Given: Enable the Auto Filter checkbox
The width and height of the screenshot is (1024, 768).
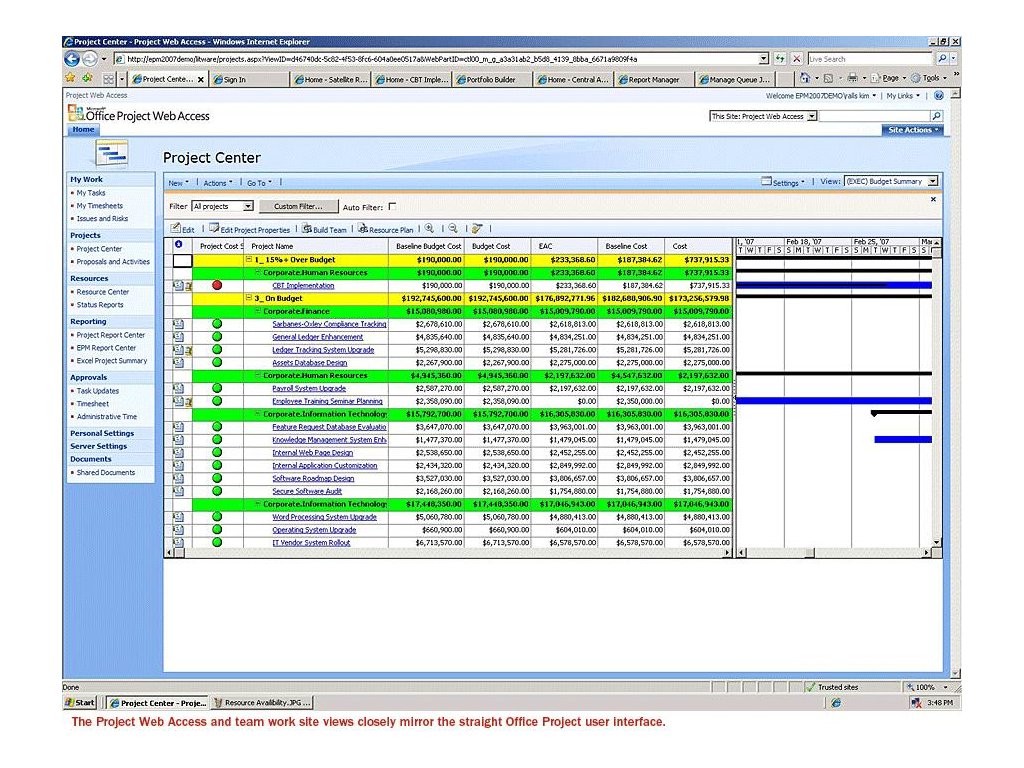Looking at the screenshot, I should click(x=392, y=206).
